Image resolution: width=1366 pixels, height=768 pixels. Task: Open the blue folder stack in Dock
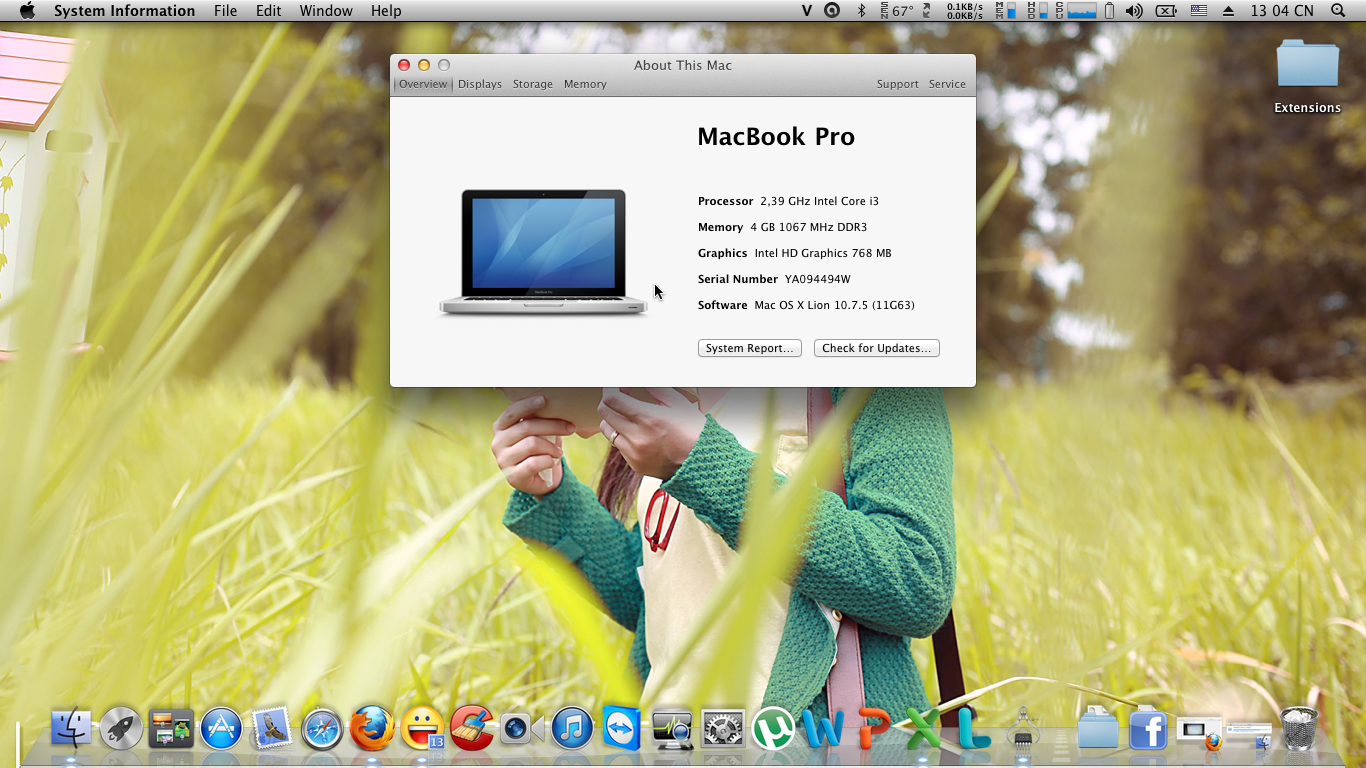pyautogui.click(x=1098, y=727)
